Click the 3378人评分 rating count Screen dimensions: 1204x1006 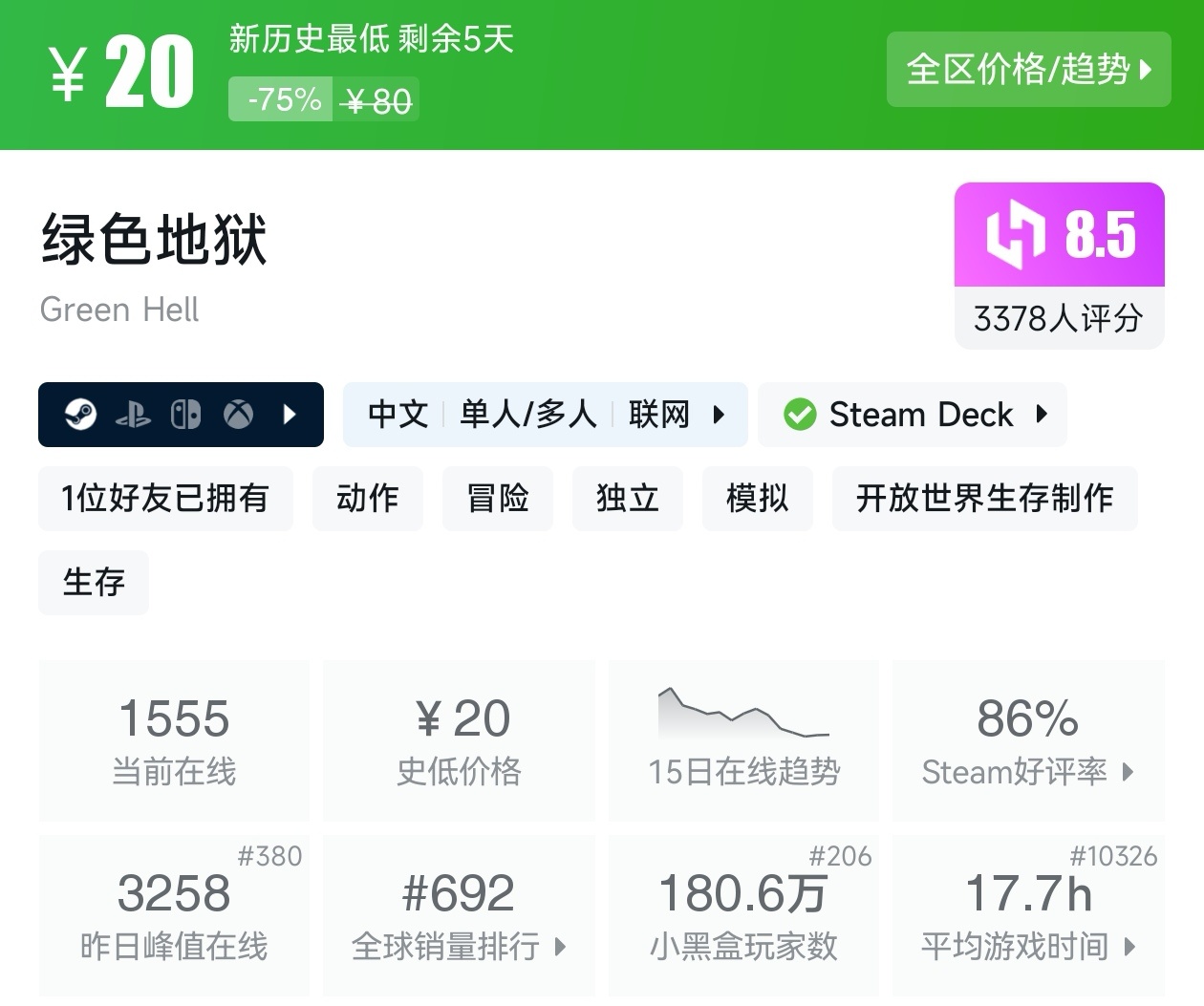click(x=1059, y=318)
